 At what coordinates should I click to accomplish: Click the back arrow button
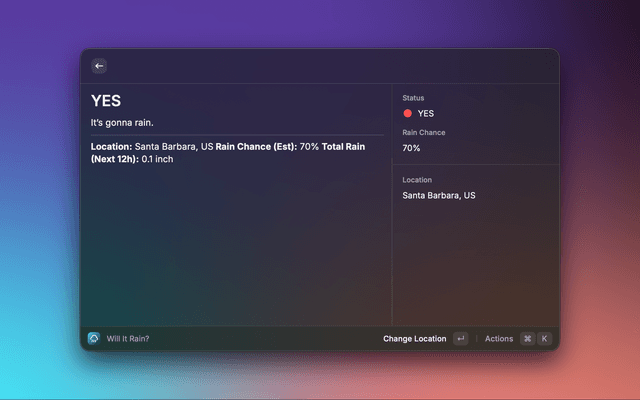point(99,66)
